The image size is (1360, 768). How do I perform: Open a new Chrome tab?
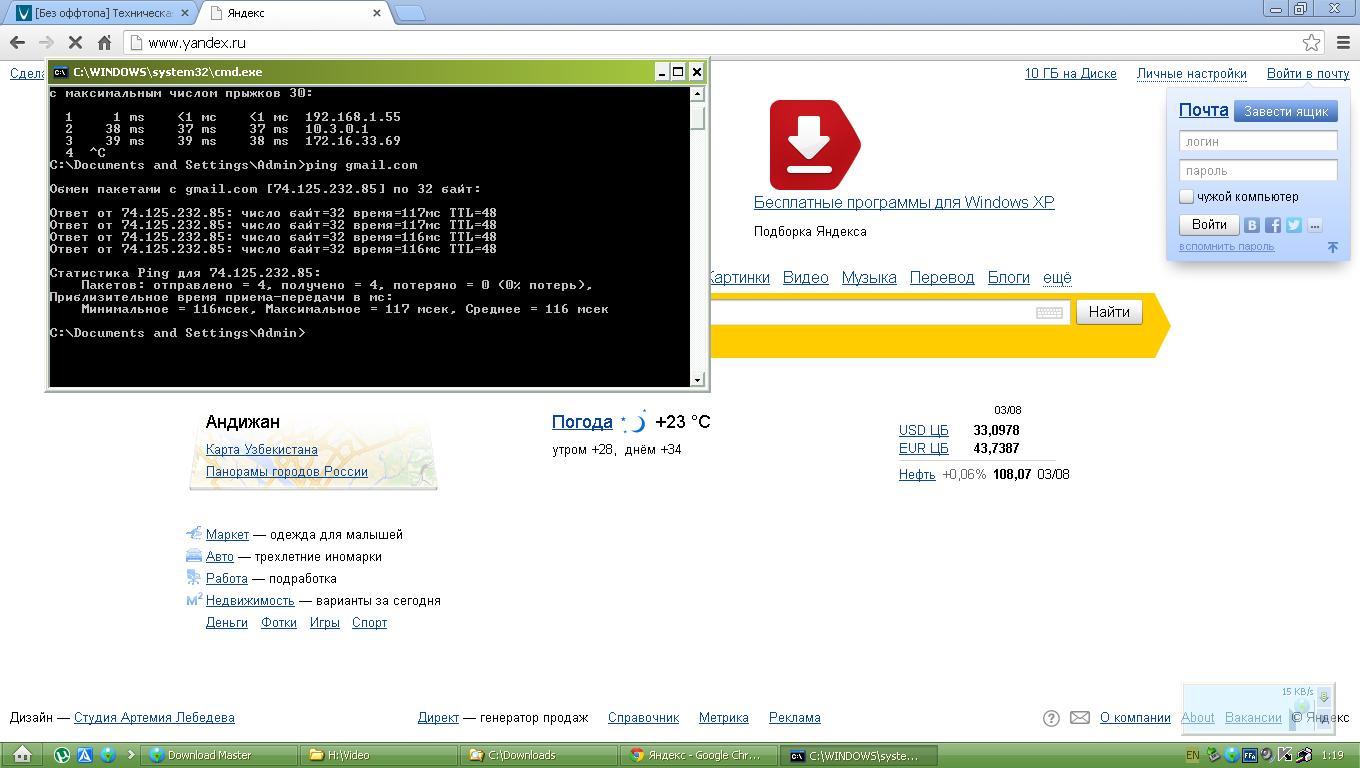410,13
